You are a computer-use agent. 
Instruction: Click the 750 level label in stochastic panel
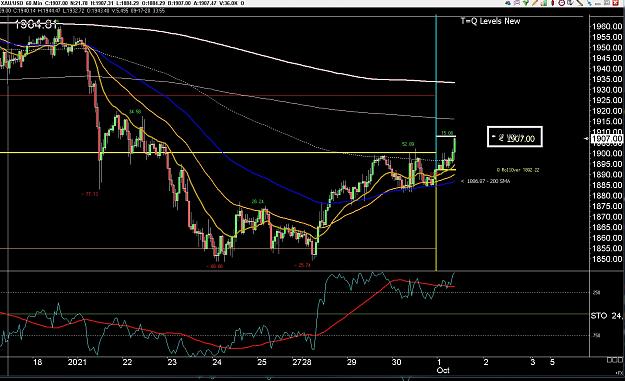point(596,336)
